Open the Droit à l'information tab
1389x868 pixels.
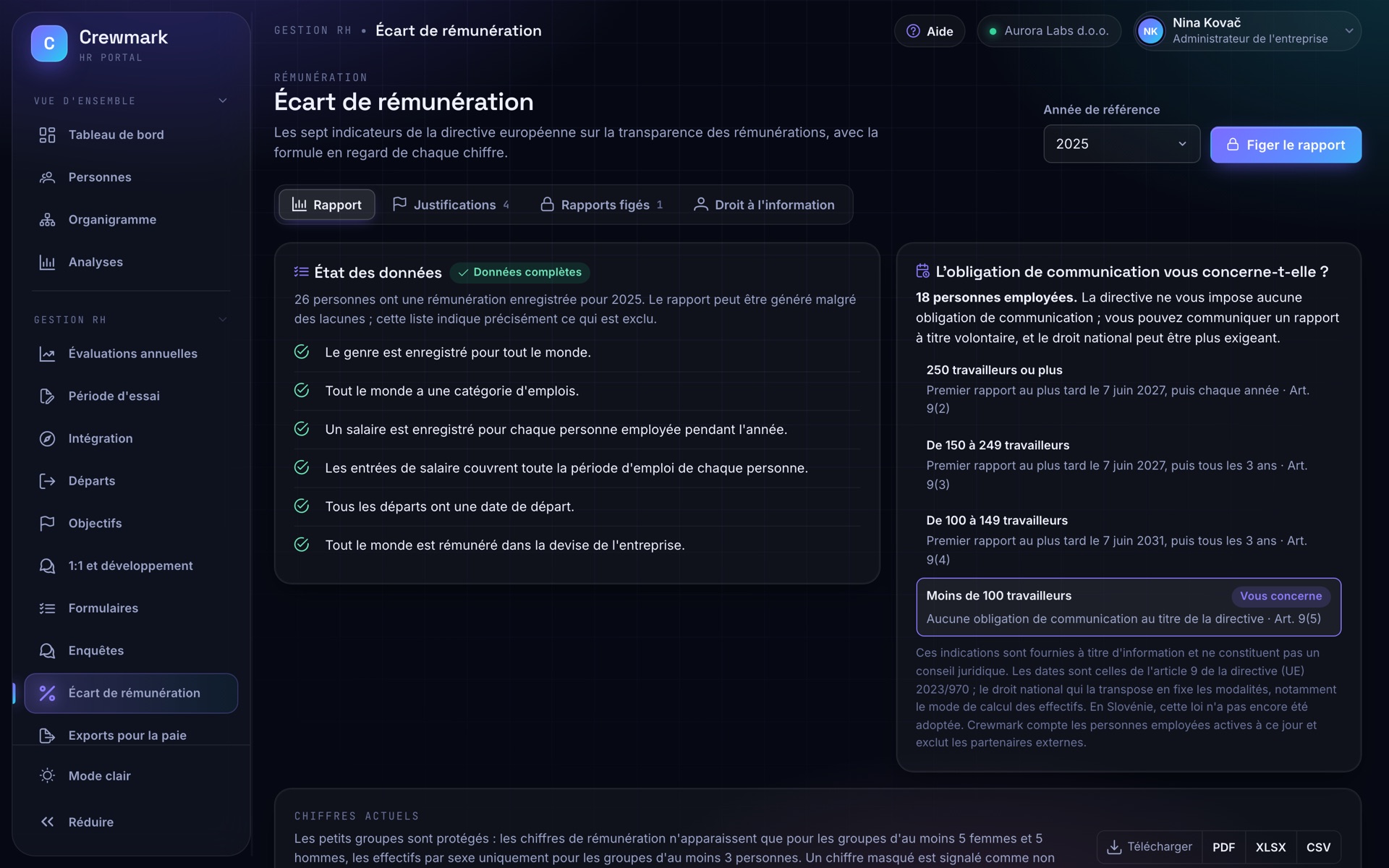click(x=764, y=205)
